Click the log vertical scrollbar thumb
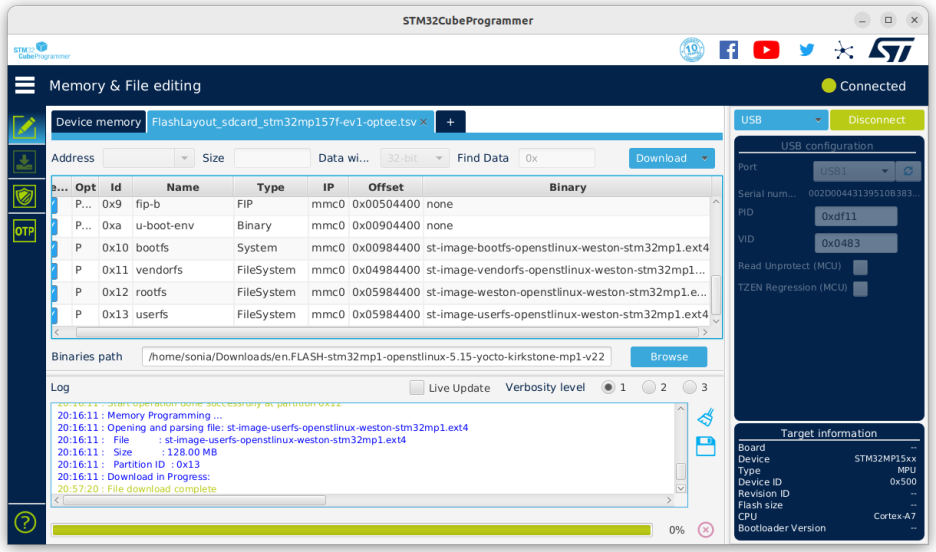 pyautogui.click(x=681, y=471)
